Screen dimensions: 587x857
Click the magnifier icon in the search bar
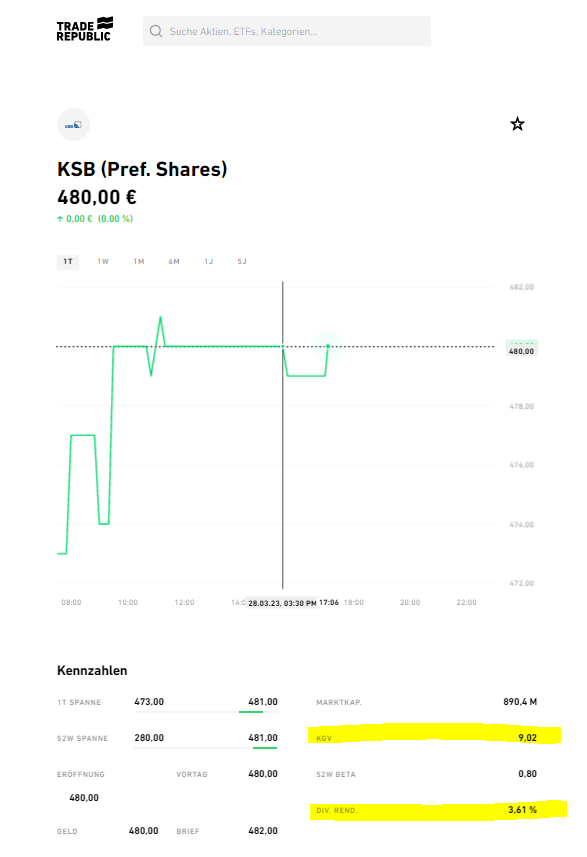pos(156,31)
